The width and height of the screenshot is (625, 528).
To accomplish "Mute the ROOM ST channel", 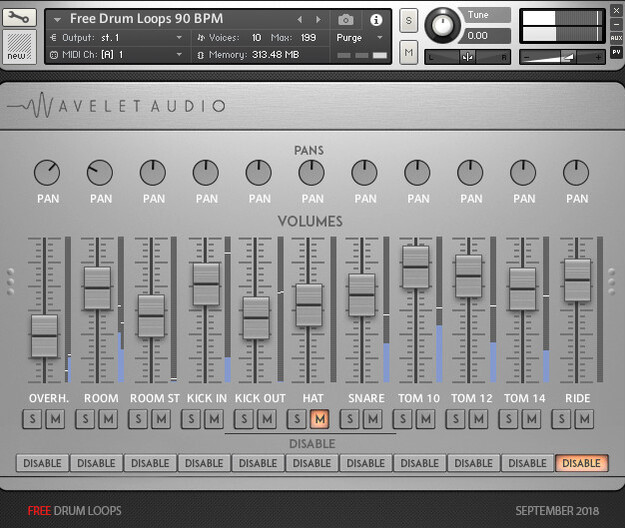I will (x=161, y=419).
